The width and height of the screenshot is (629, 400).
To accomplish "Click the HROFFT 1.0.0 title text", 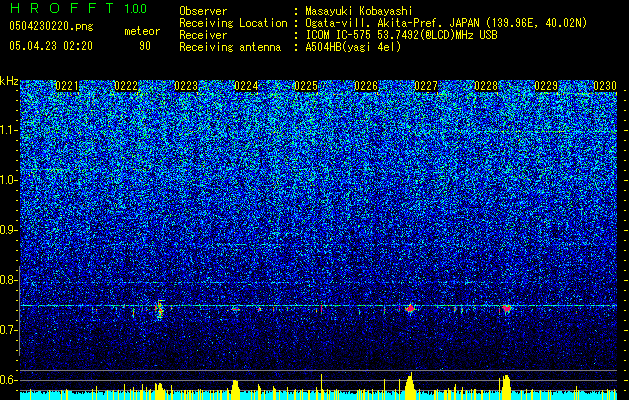I will coord(78,8).
